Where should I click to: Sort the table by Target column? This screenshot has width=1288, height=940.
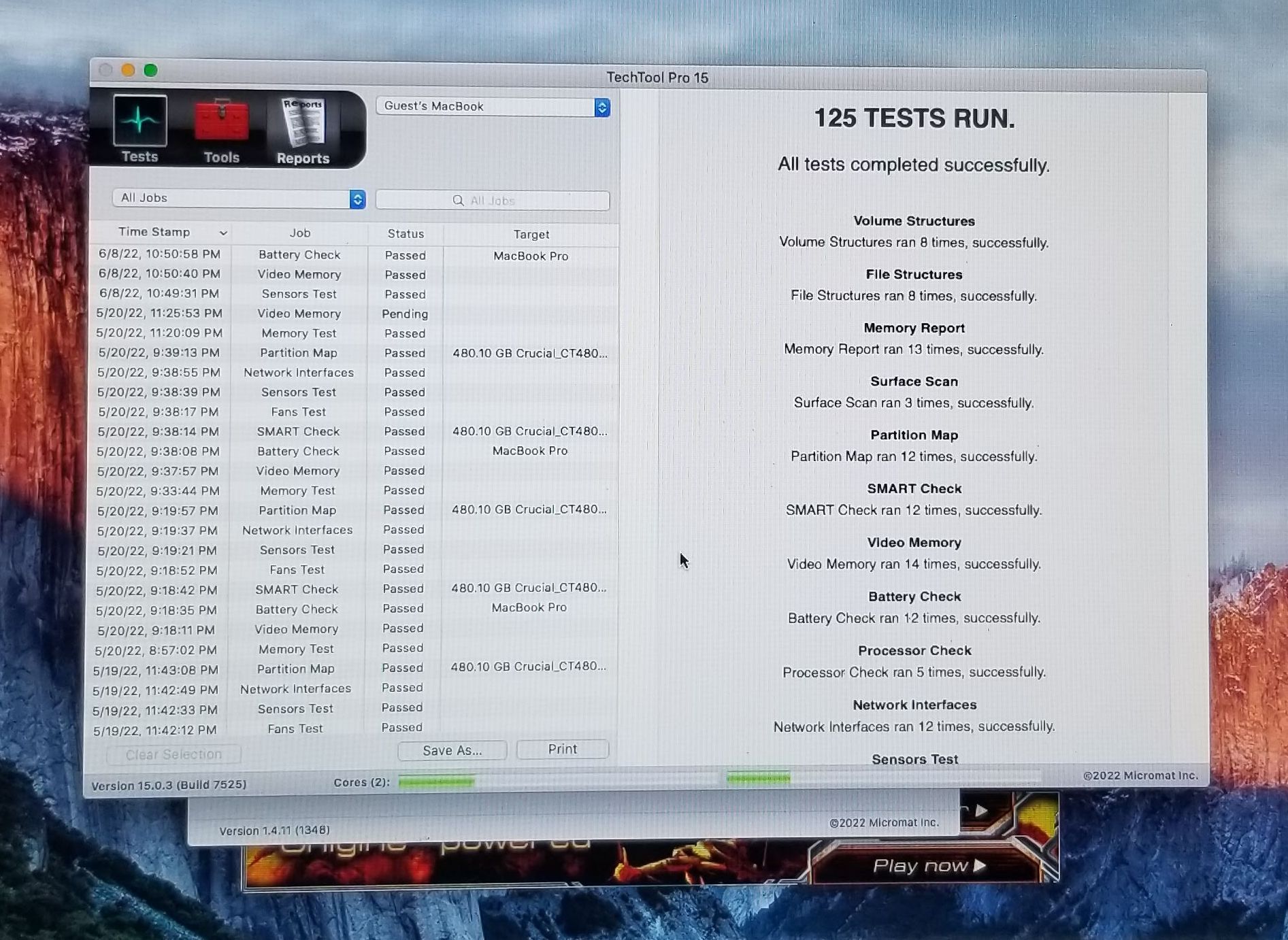[531, 235]
